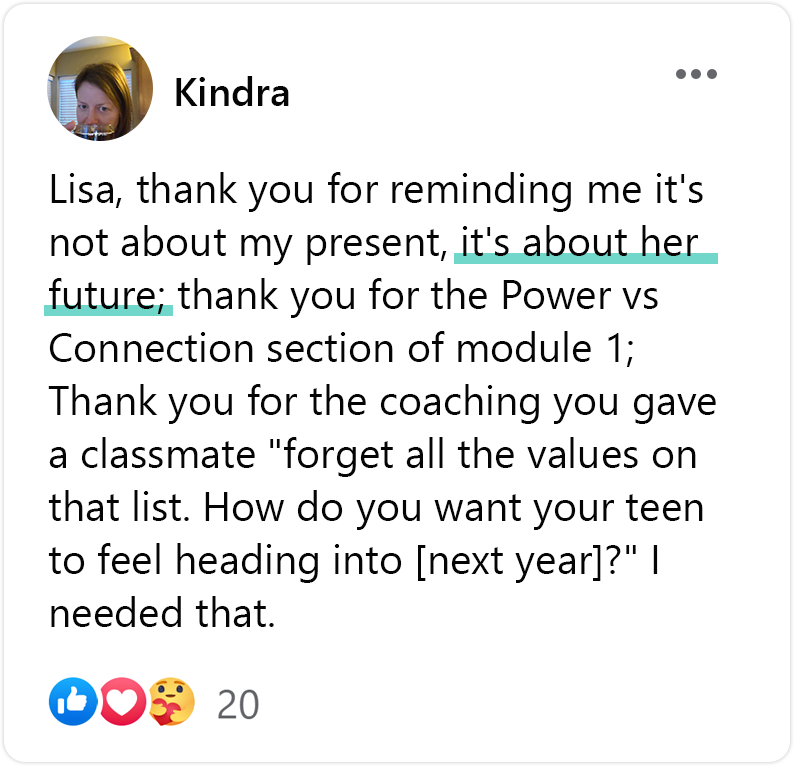Screen dimensions: 794x766
Task: Click the blue thumbs-up Like reaction
Action: (72, 703)
